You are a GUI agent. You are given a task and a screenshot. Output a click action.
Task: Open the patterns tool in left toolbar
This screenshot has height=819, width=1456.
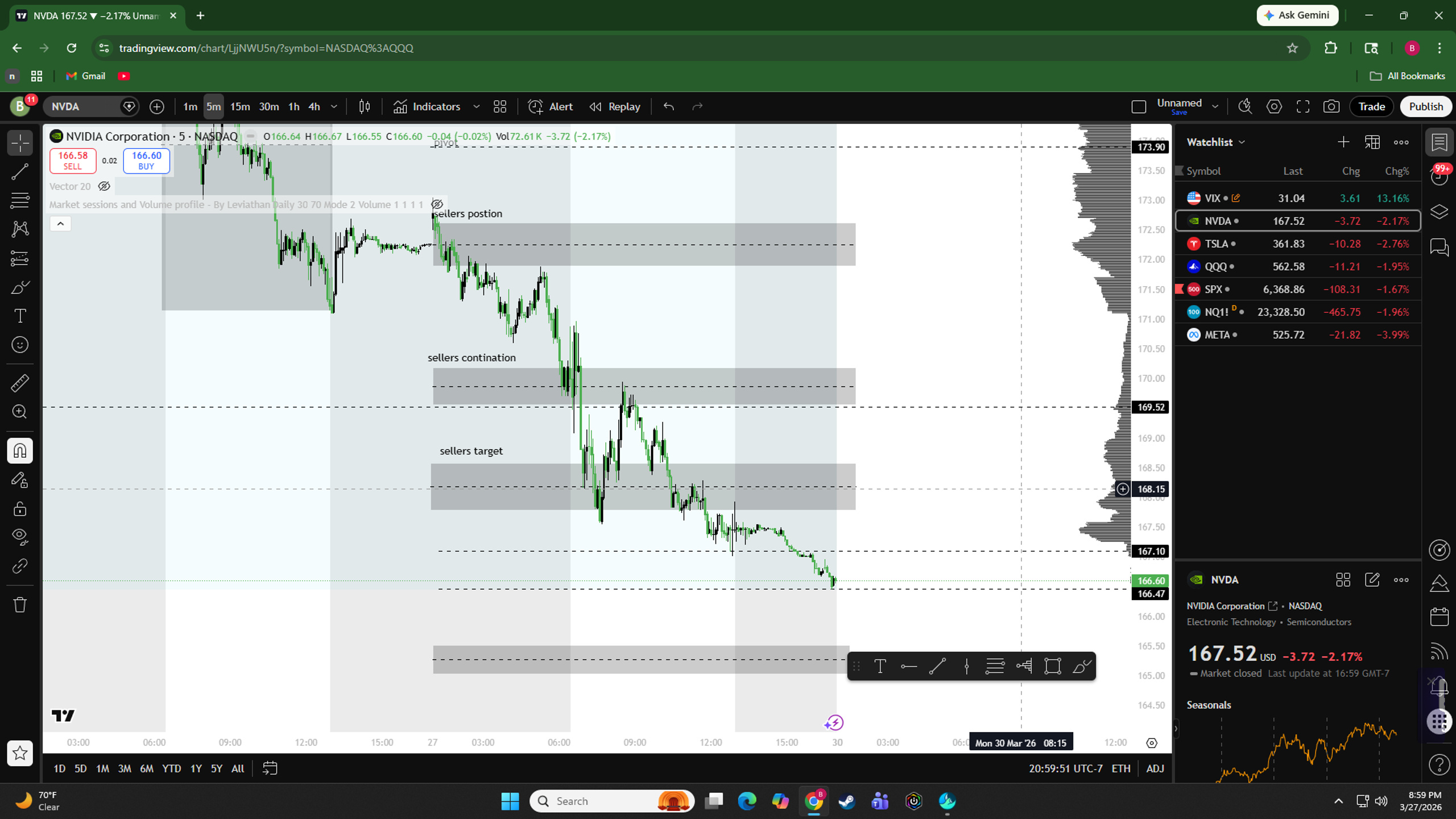tap(20, 229)
